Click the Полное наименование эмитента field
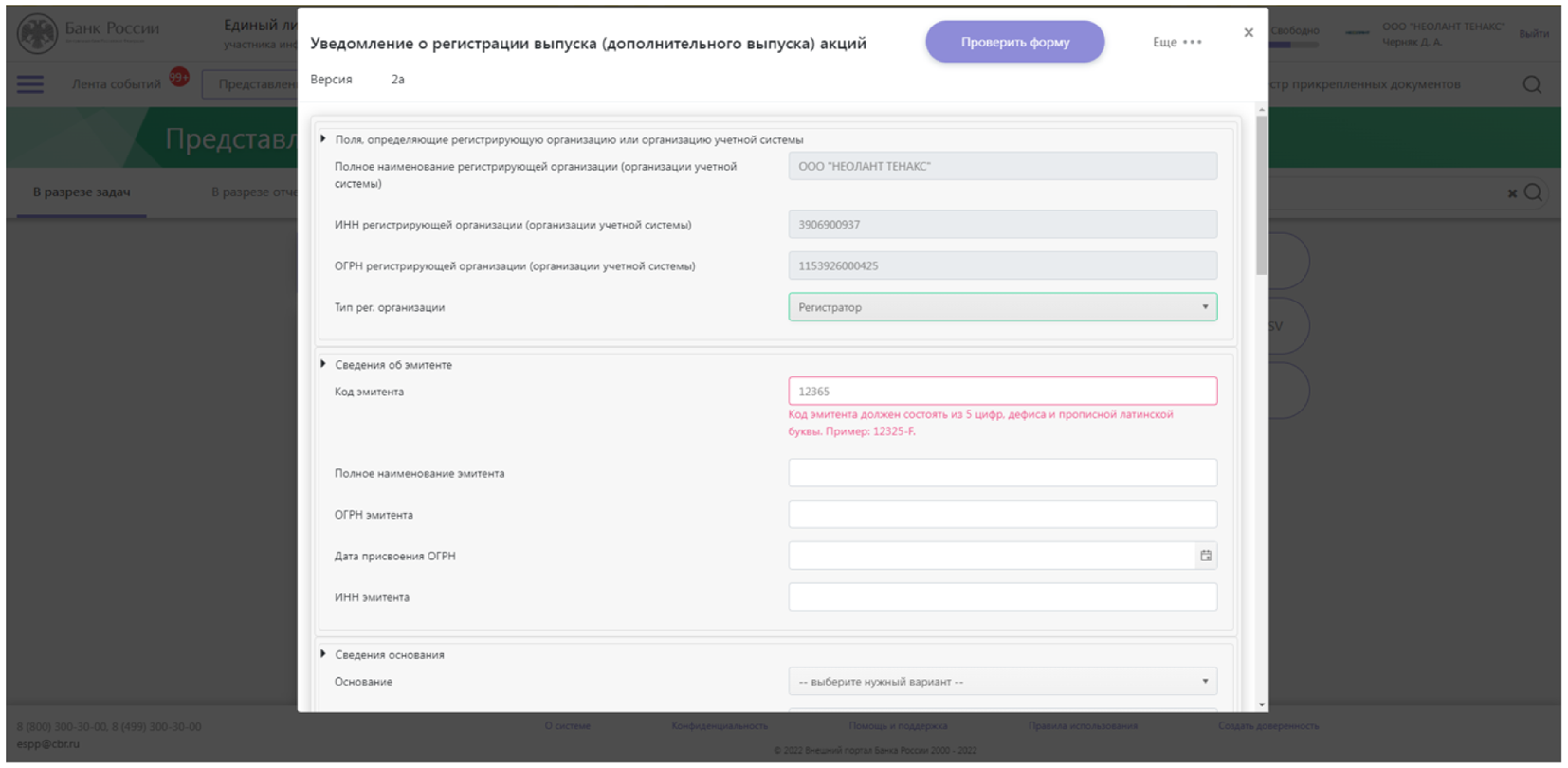Image resolution: width=1568 pixels, height=768 pixels. [x=1002, y=473]
